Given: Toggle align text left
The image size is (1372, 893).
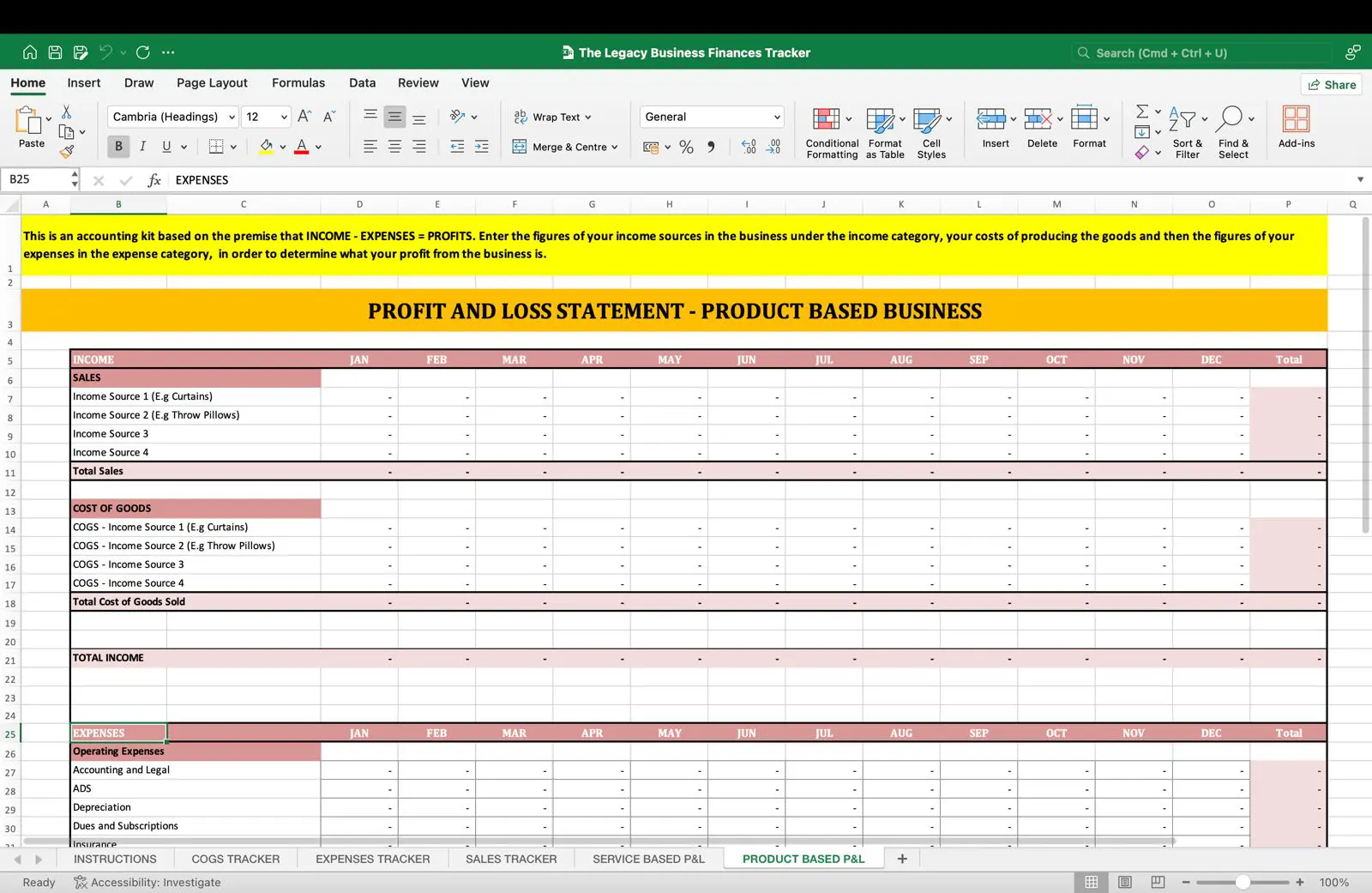Looking at the screenshot, I should 370,147.
